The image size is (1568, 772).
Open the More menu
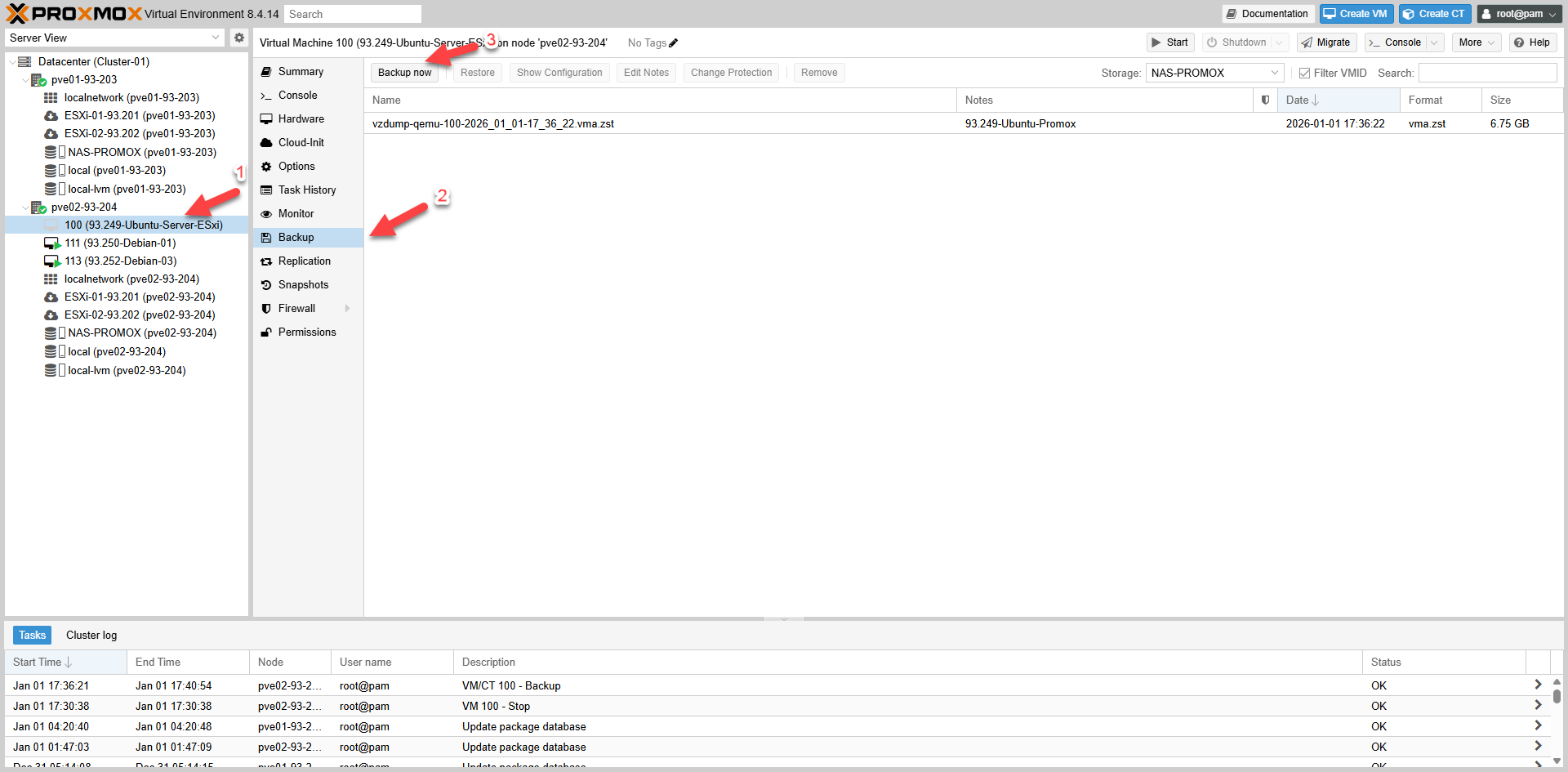1476,42
